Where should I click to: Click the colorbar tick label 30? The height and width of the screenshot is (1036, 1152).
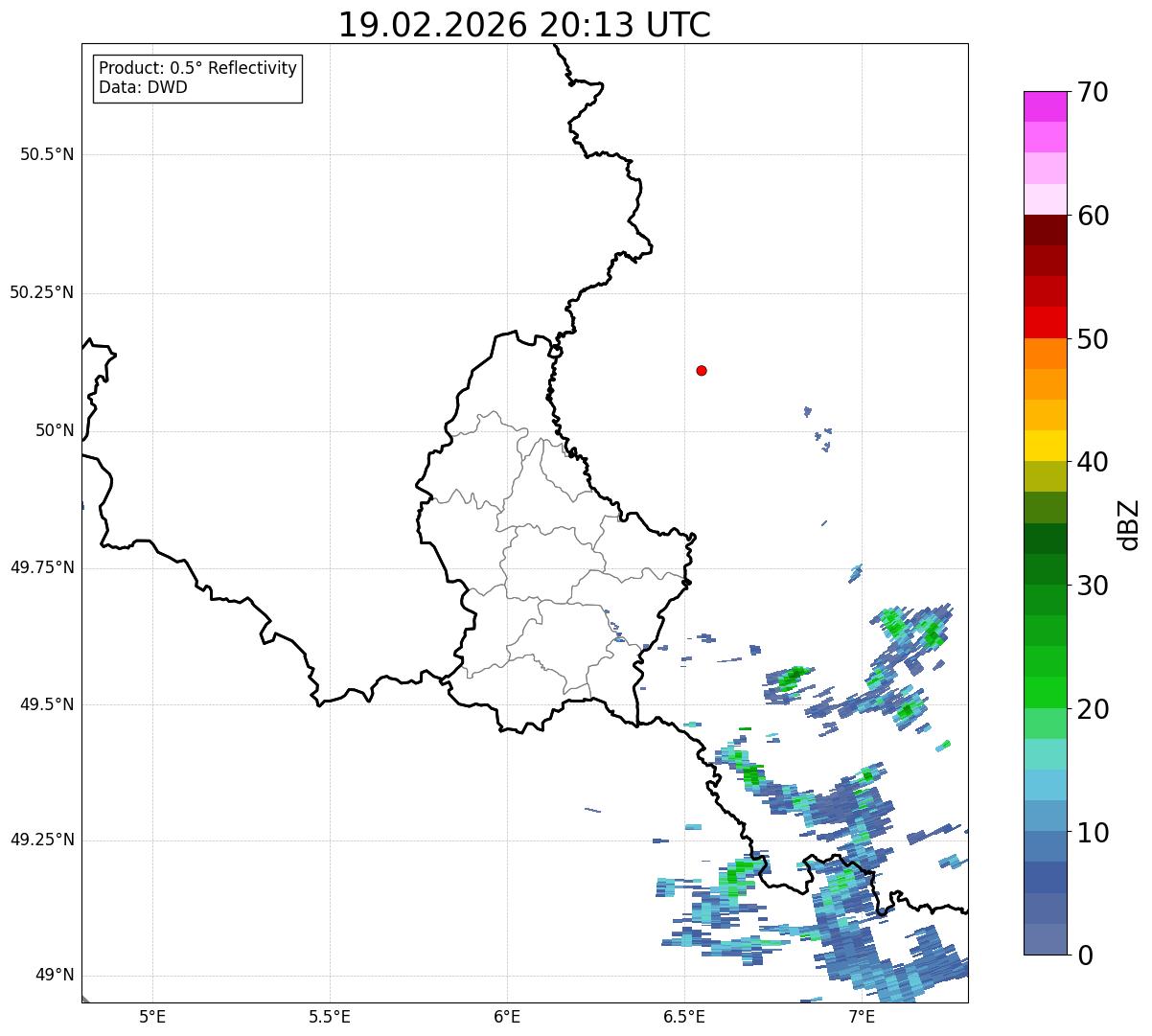(x=1093, y=586)
